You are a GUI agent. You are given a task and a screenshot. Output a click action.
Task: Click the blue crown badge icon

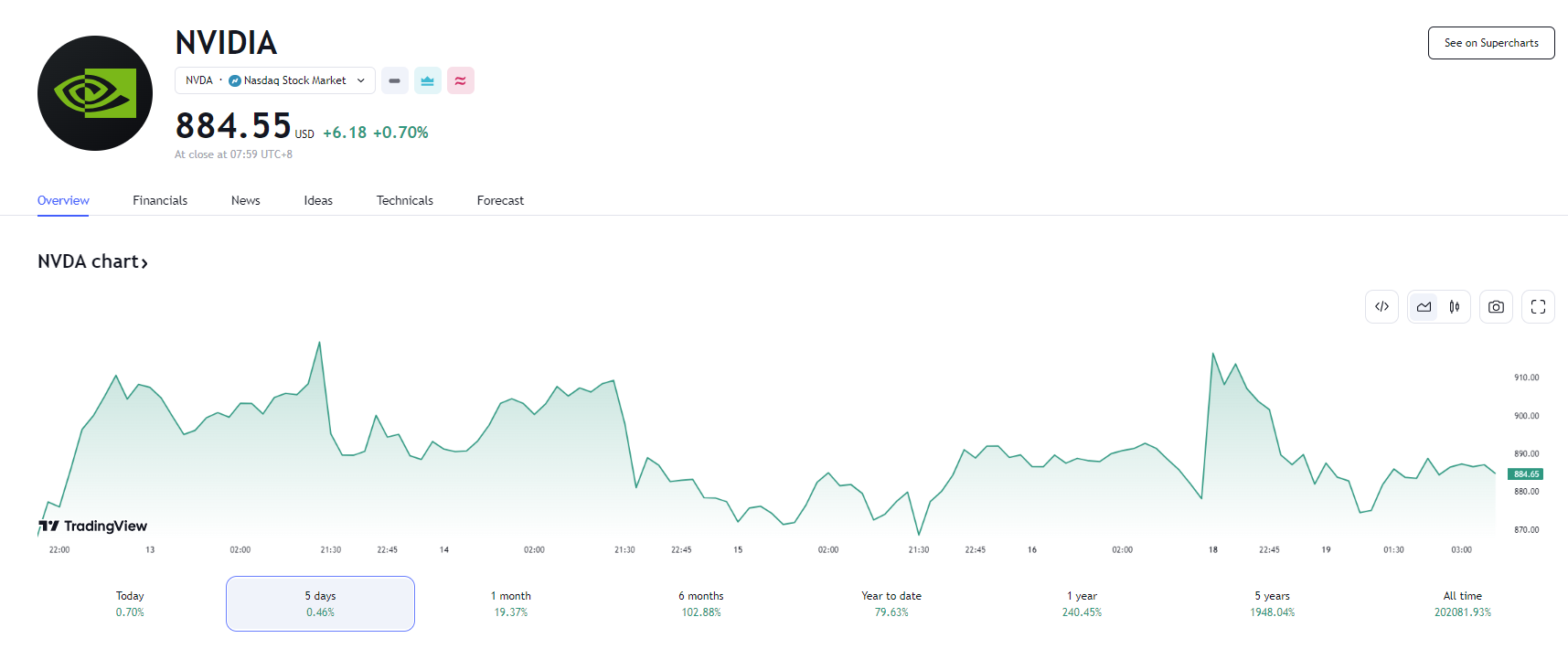[x=427, y=80]
